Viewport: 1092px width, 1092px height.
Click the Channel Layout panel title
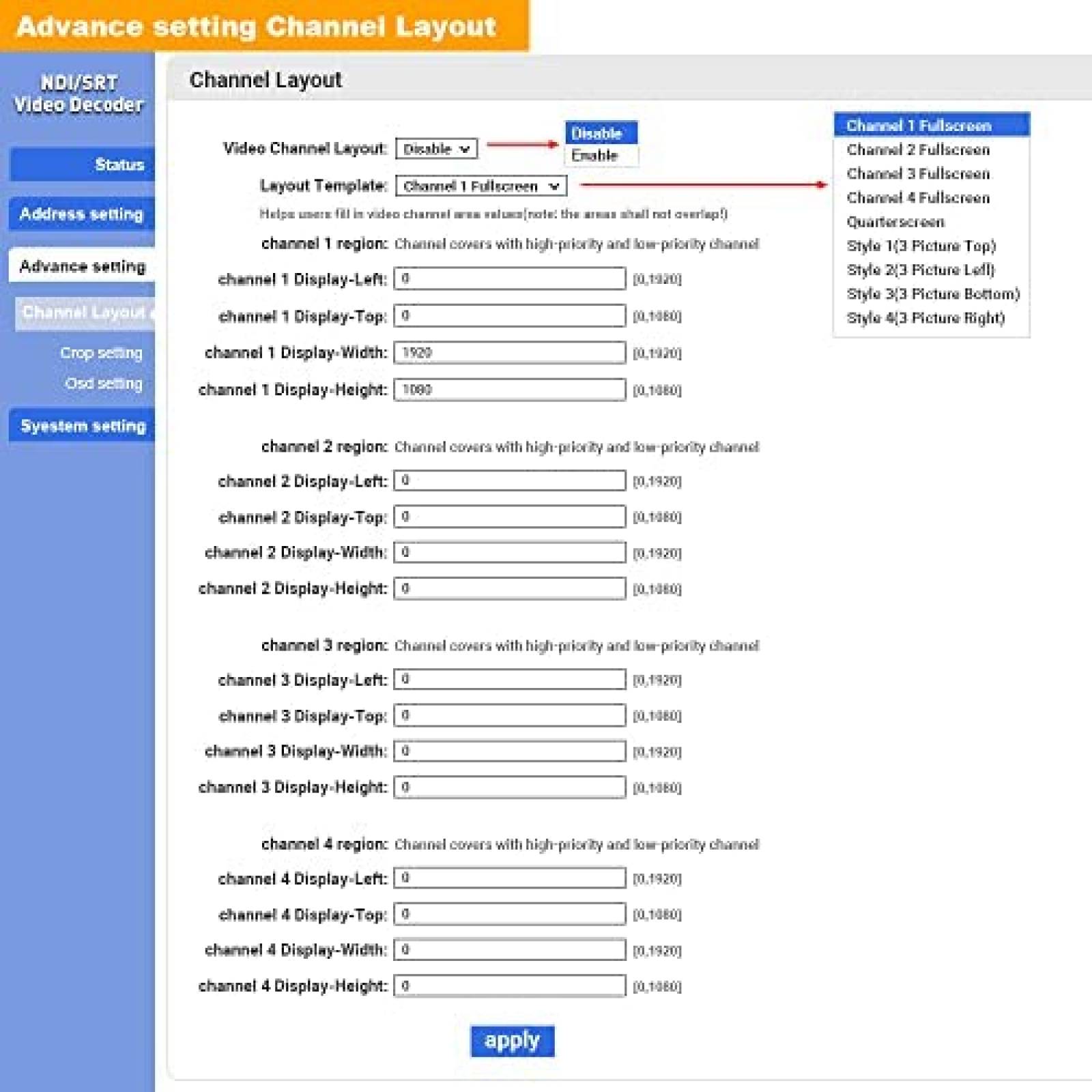click(265, 80)
